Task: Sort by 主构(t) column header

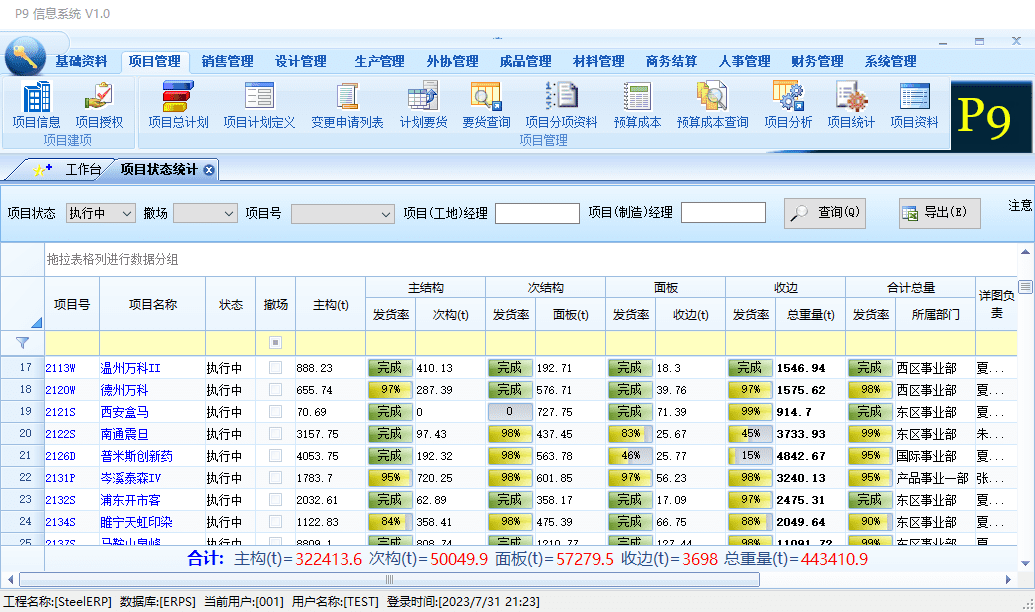Action: tap(331, 304)
